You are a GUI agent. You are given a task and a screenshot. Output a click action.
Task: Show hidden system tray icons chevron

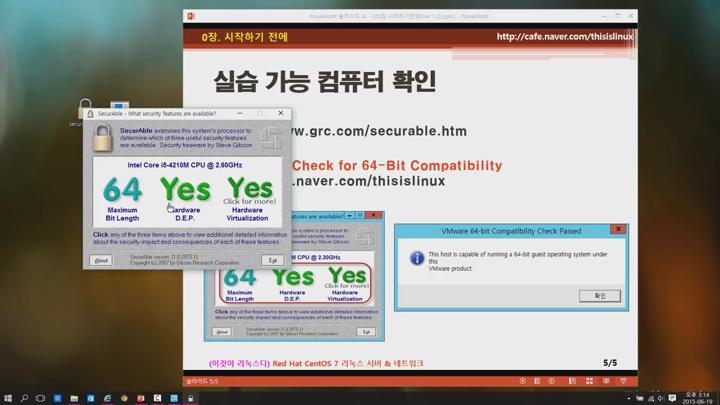[x=629, y=399]
